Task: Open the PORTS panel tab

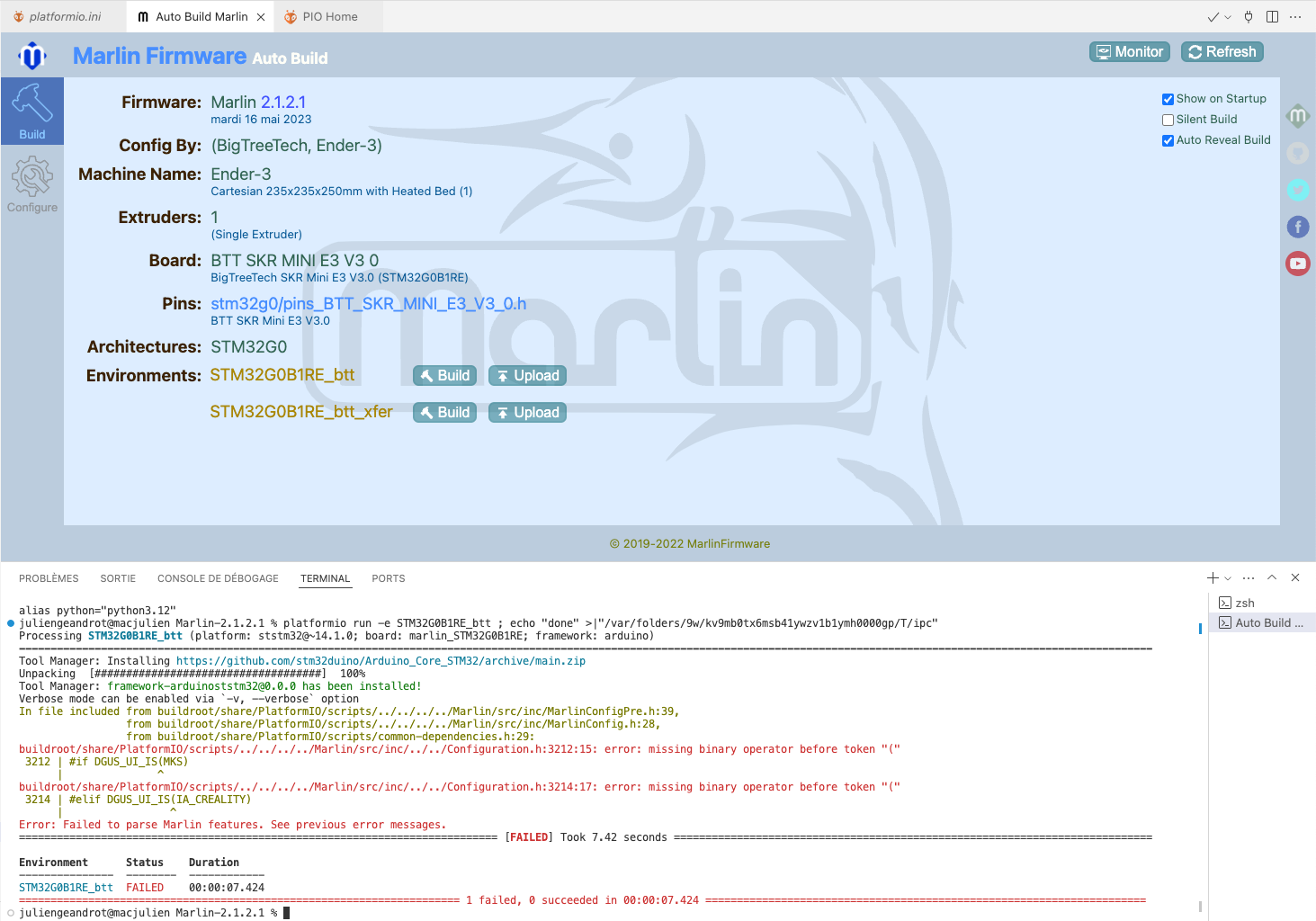Action: pyautogui.click(x=389, y=578)
